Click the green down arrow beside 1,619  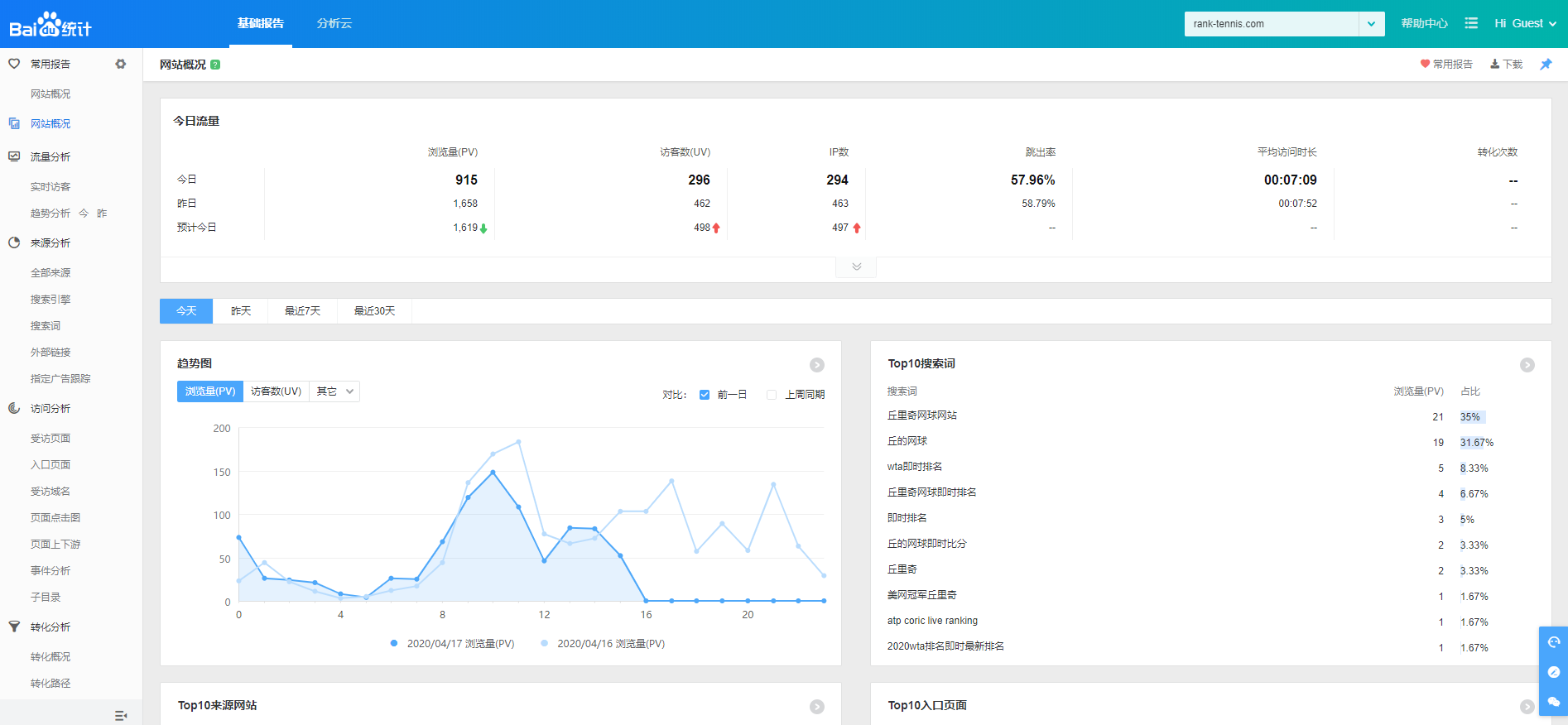(x=483, y=228)
